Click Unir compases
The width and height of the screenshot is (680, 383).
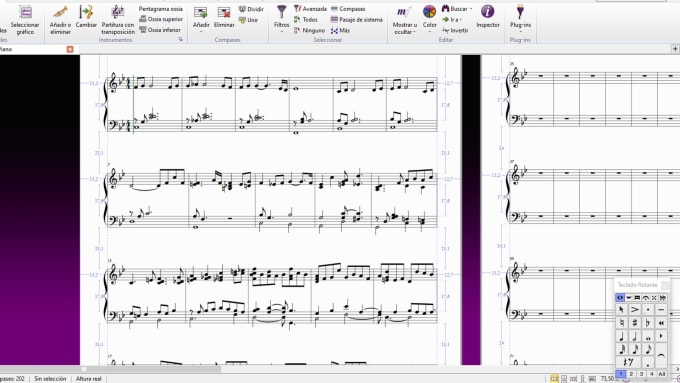click(x=248, y=20)
